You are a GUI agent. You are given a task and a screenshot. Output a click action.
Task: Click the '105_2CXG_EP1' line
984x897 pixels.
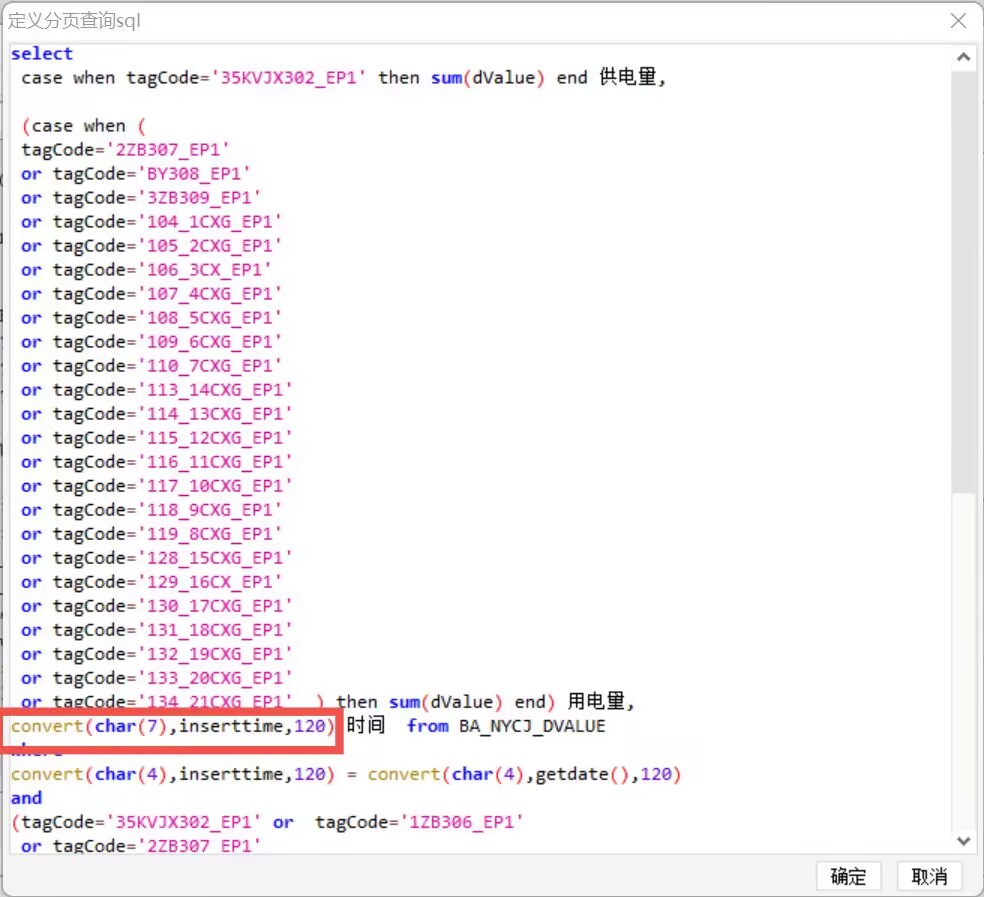(151, 246)
